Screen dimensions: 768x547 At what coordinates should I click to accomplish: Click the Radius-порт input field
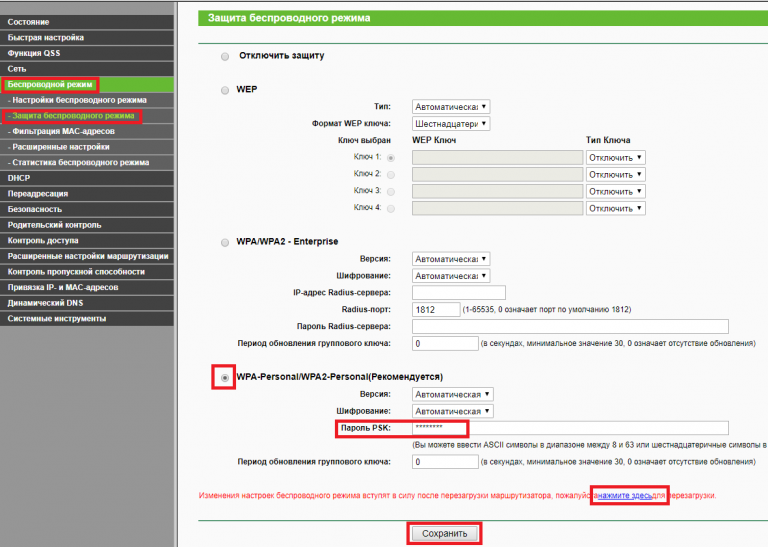pyautogui.click(x=436, y=310)
